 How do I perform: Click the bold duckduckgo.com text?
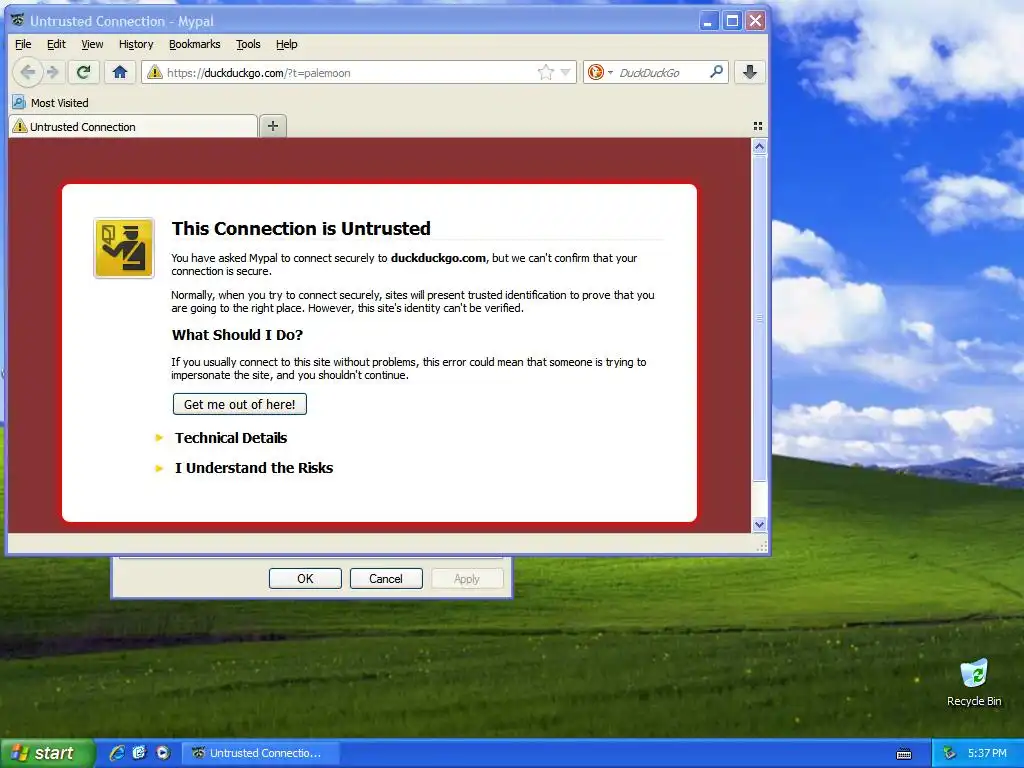tap(438, 258)
